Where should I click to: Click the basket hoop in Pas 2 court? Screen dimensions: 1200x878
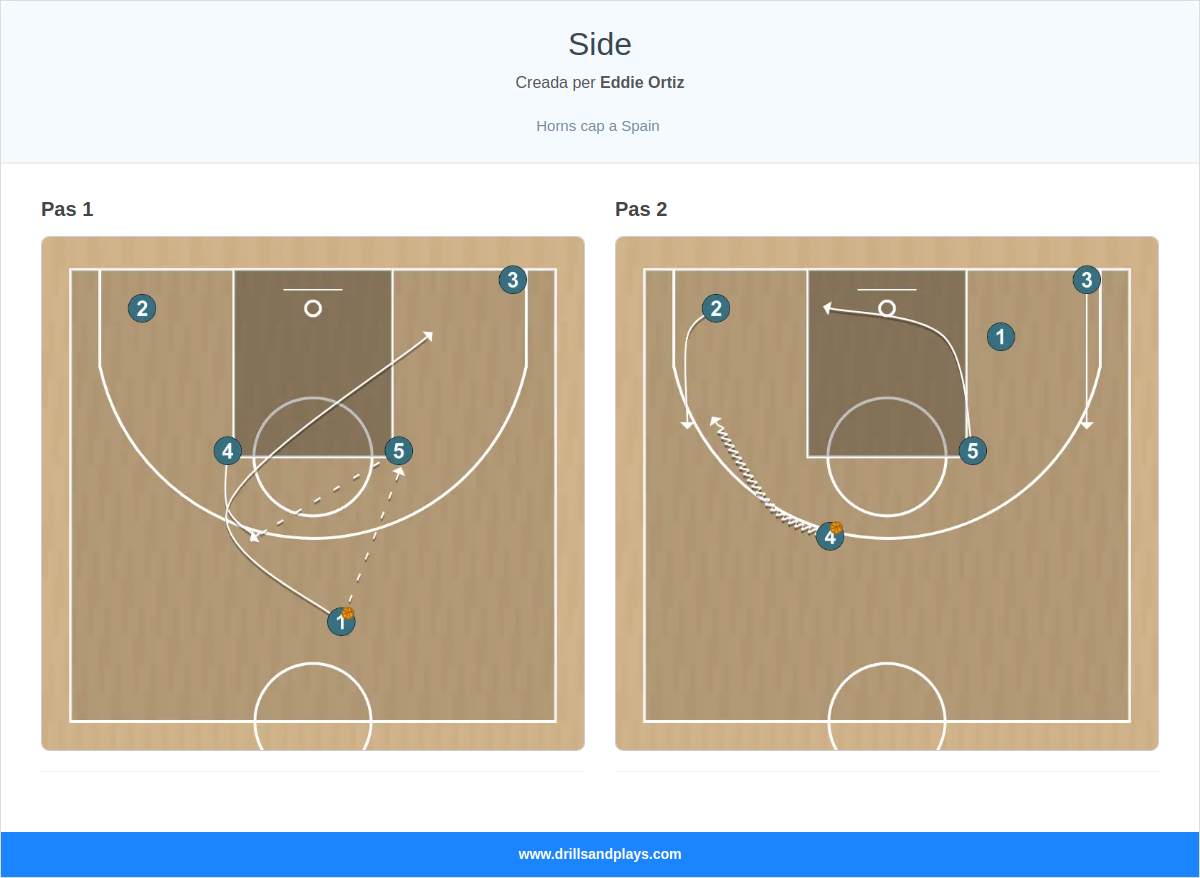[x=887, y=308]
